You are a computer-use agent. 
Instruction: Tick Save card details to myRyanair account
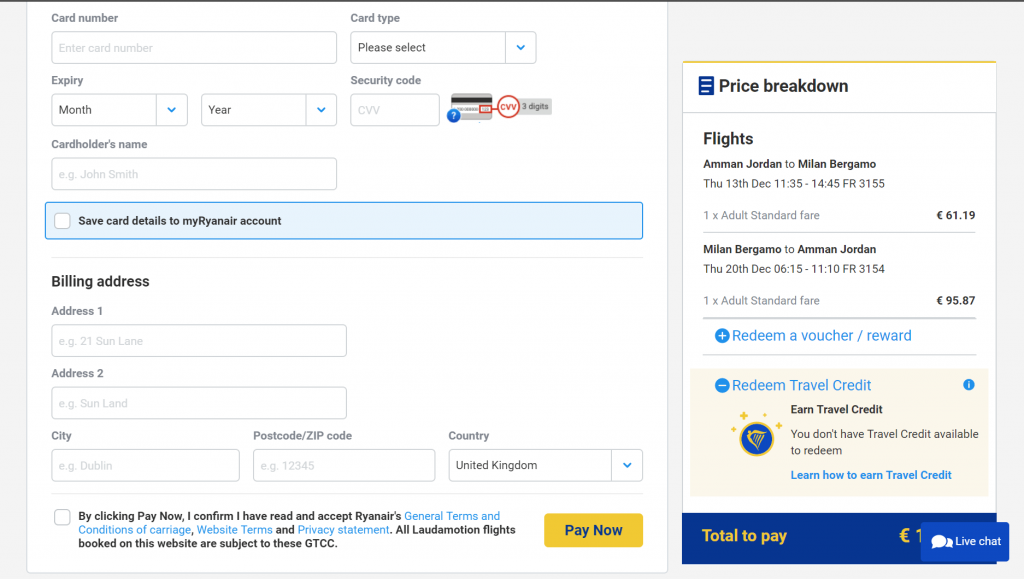click(x=62, y=221)
